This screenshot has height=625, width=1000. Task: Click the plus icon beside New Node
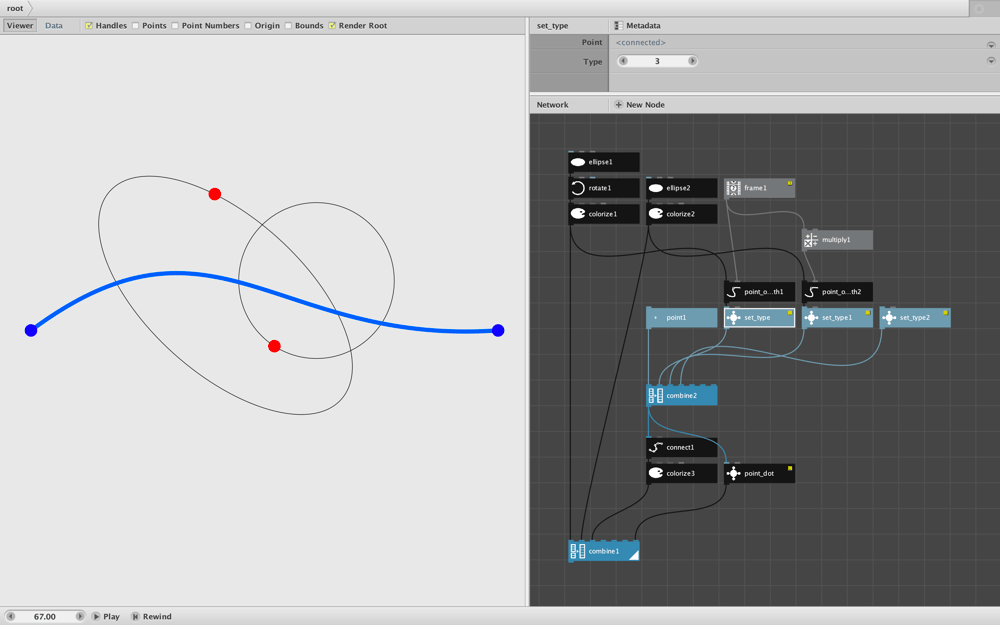[618, 105]
